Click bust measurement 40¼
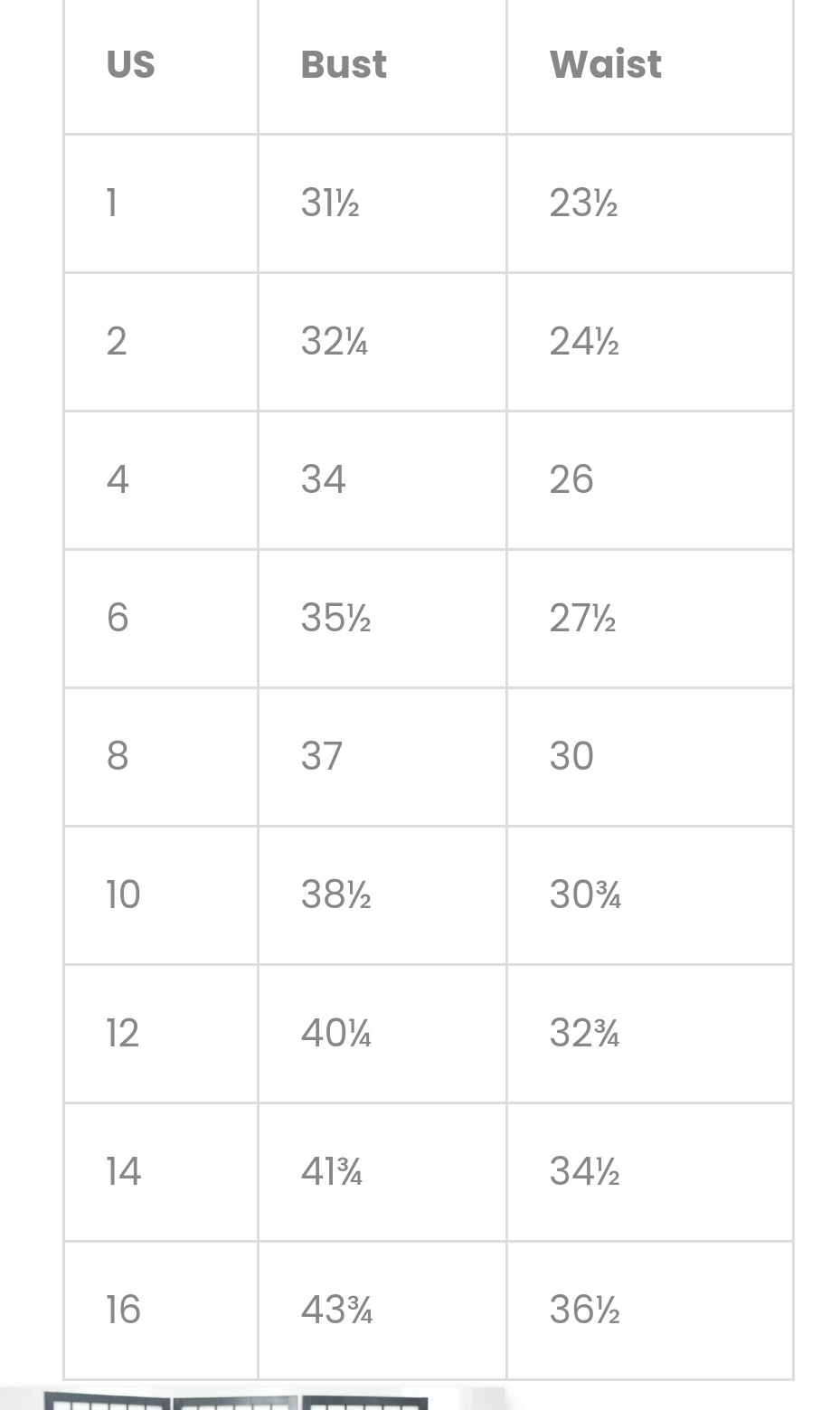This screenshot has height=1410, width=840. pyautogui.click(x=335, y=1033)
